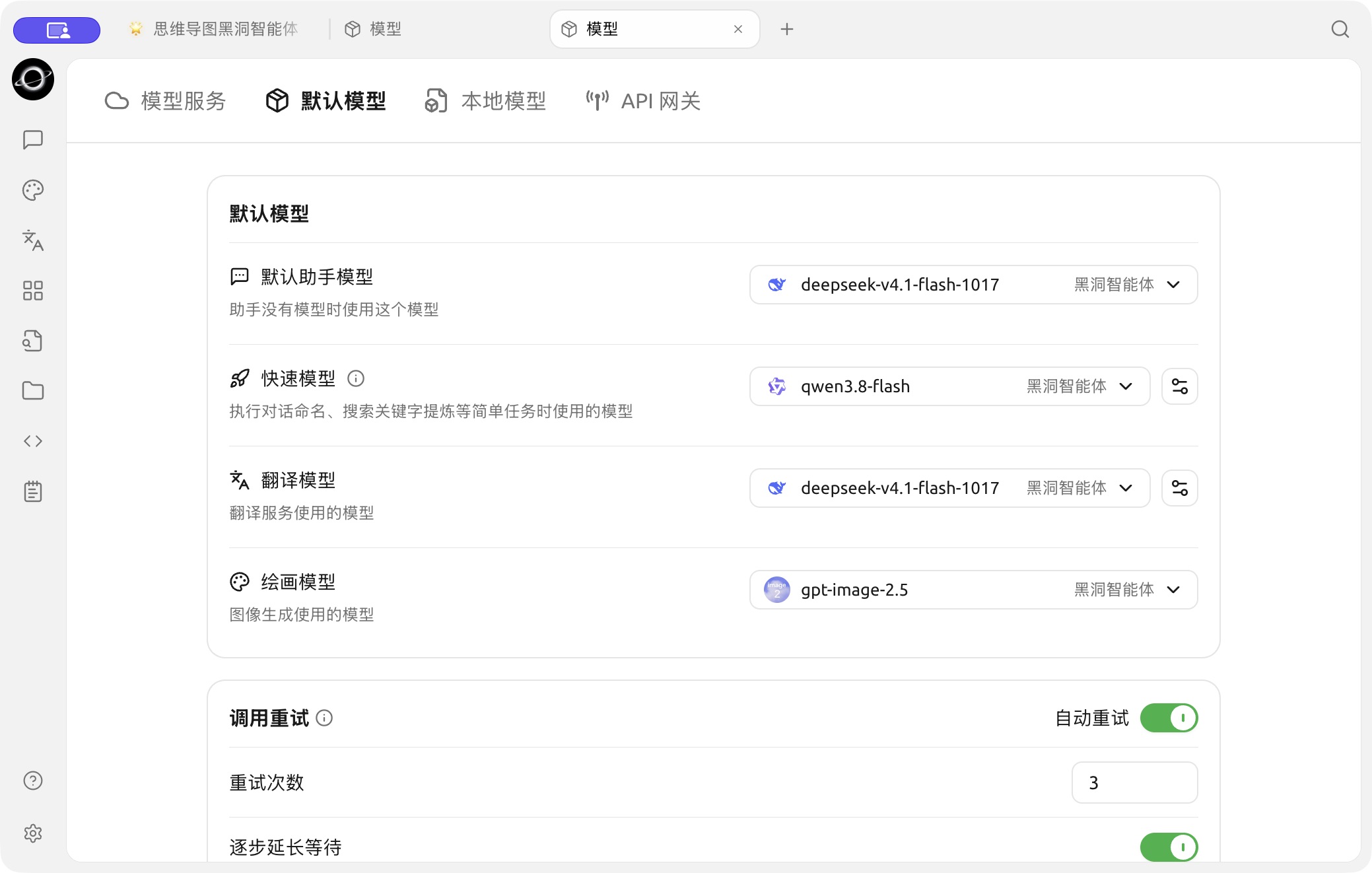The height and width of the screenshot is (873, 1372).
Task: Switch to the 思维导图黑洞智能体 window tab
Action: click(213, 29)
